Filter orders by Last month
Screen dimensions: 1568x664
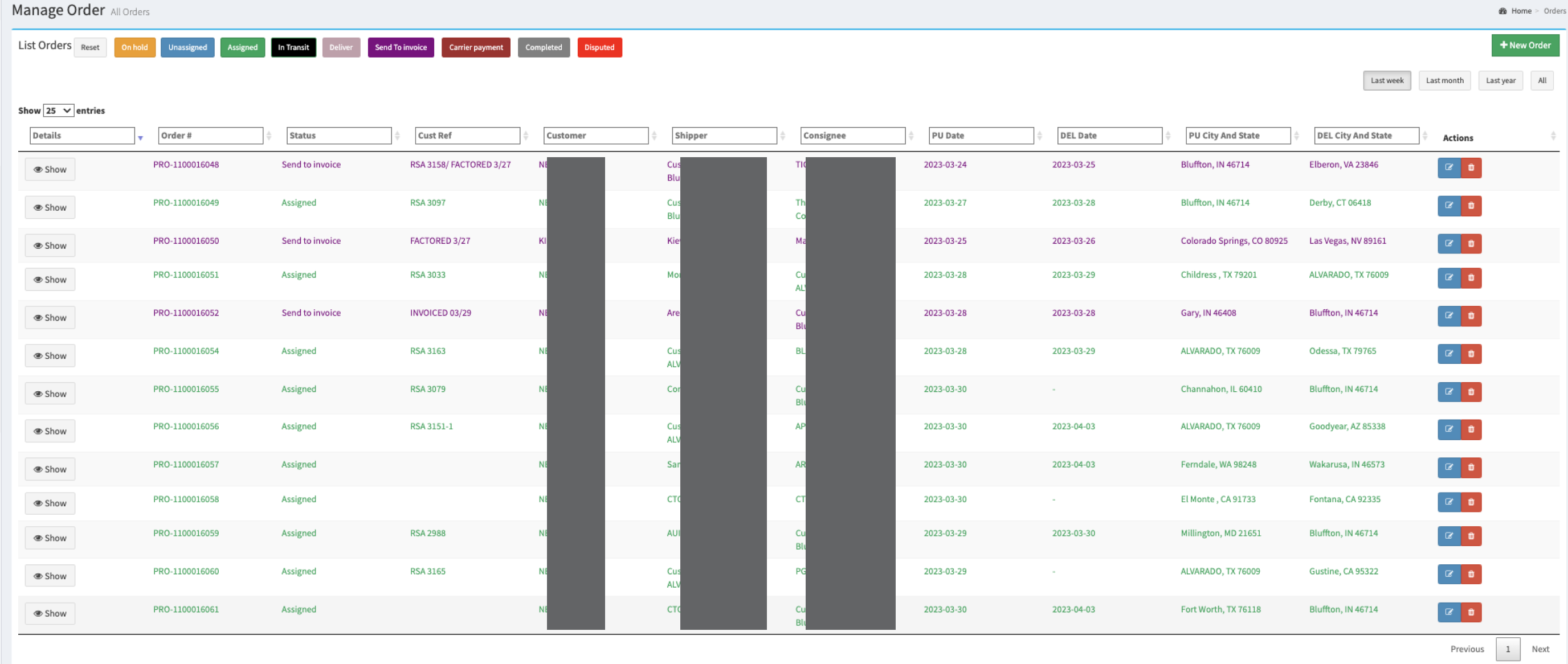[1444, 80]
